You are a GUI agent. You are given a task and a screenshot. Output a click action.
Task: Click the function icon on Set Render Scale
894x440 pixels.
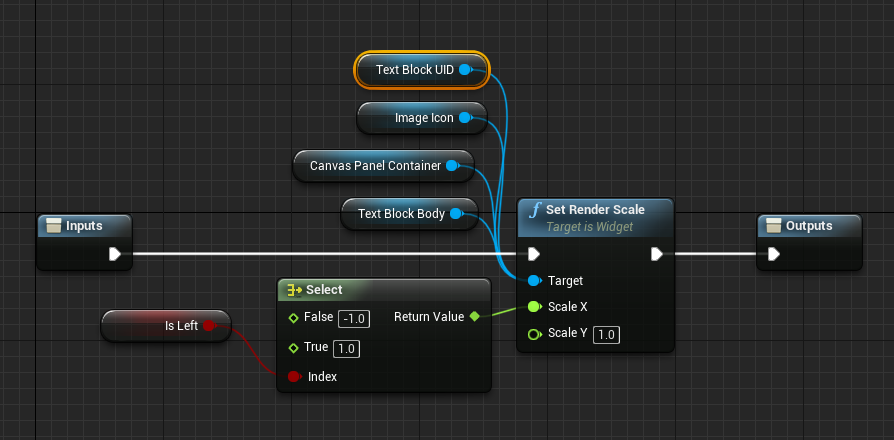coord(534,210)
